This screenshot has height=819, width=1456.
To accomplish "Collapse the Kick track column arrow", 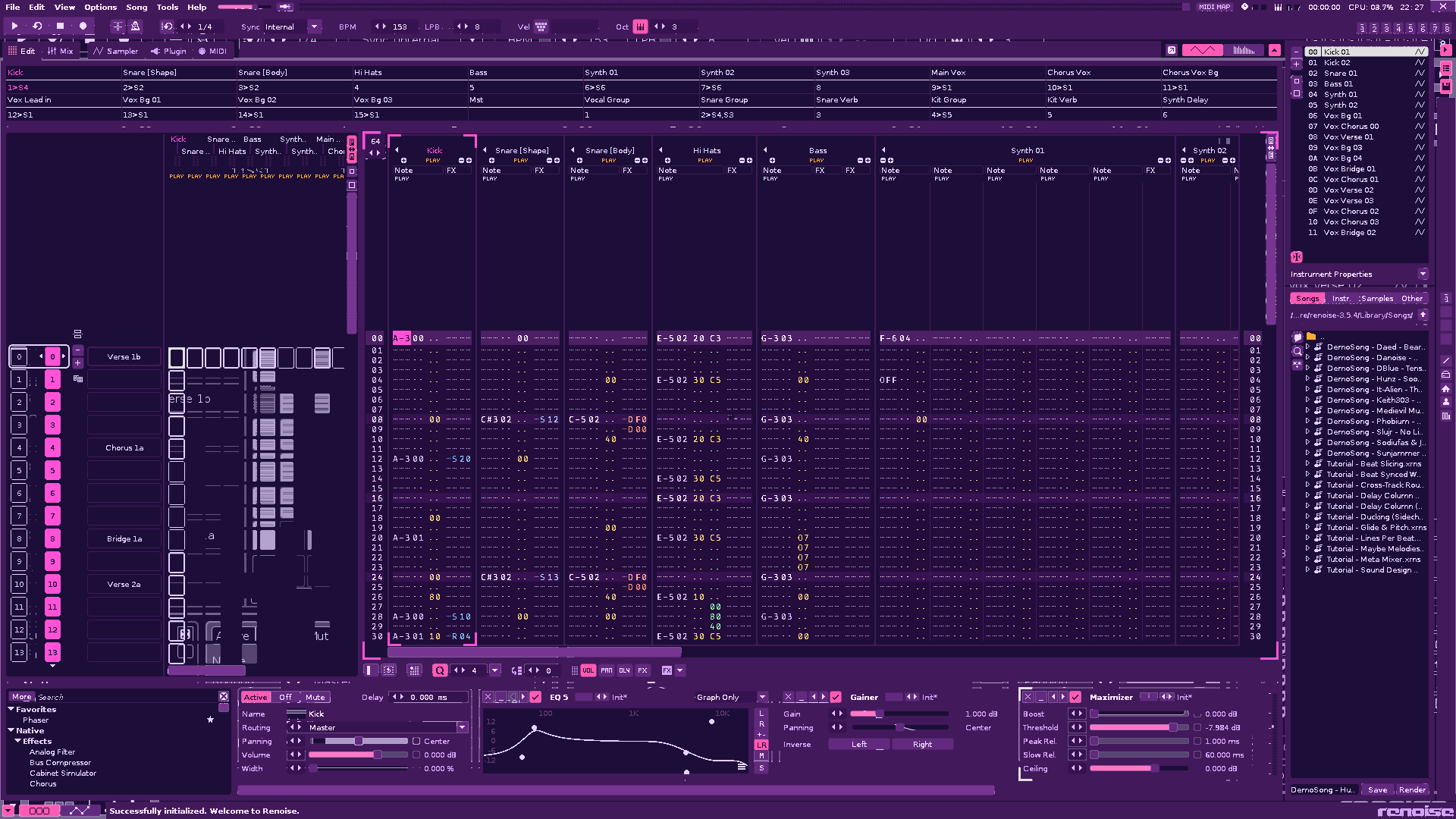I will coord(397,150).
